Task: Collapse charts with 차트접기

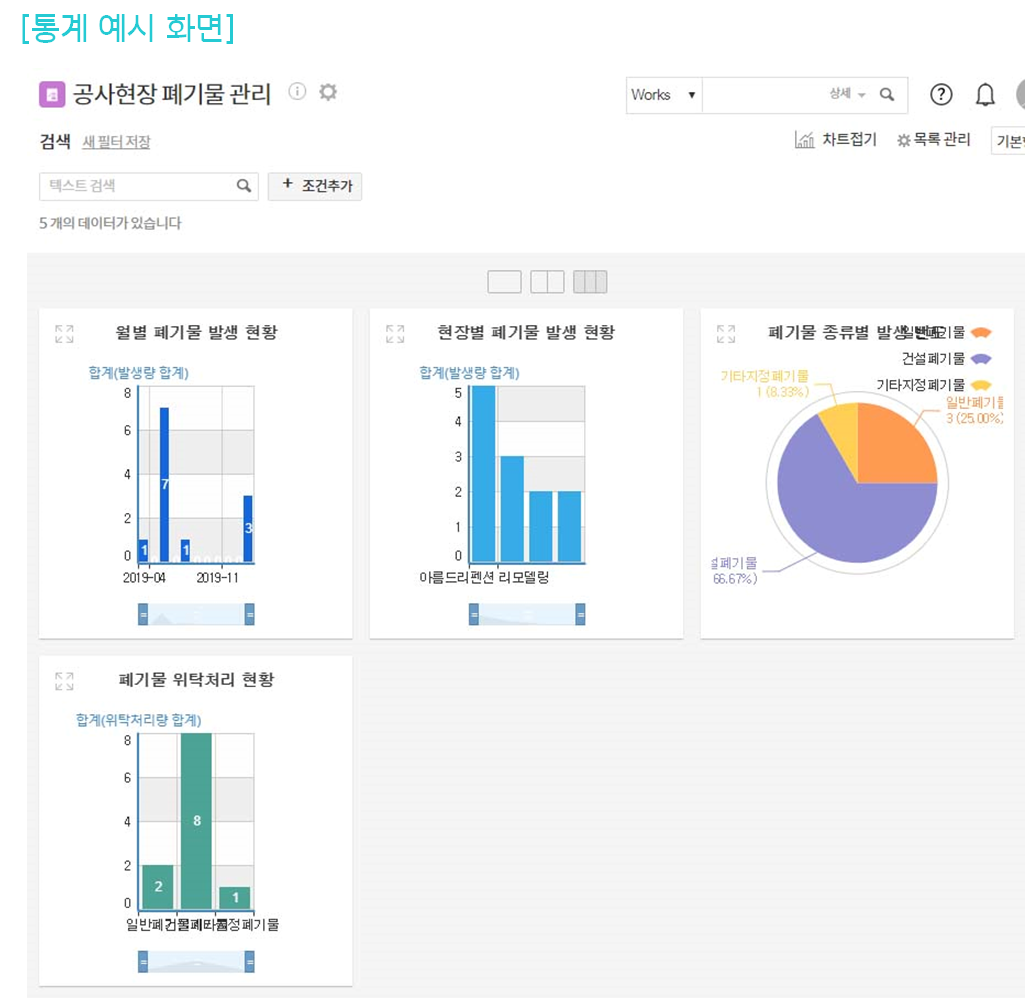Action: pyautogui.click(x=836, y=140)
